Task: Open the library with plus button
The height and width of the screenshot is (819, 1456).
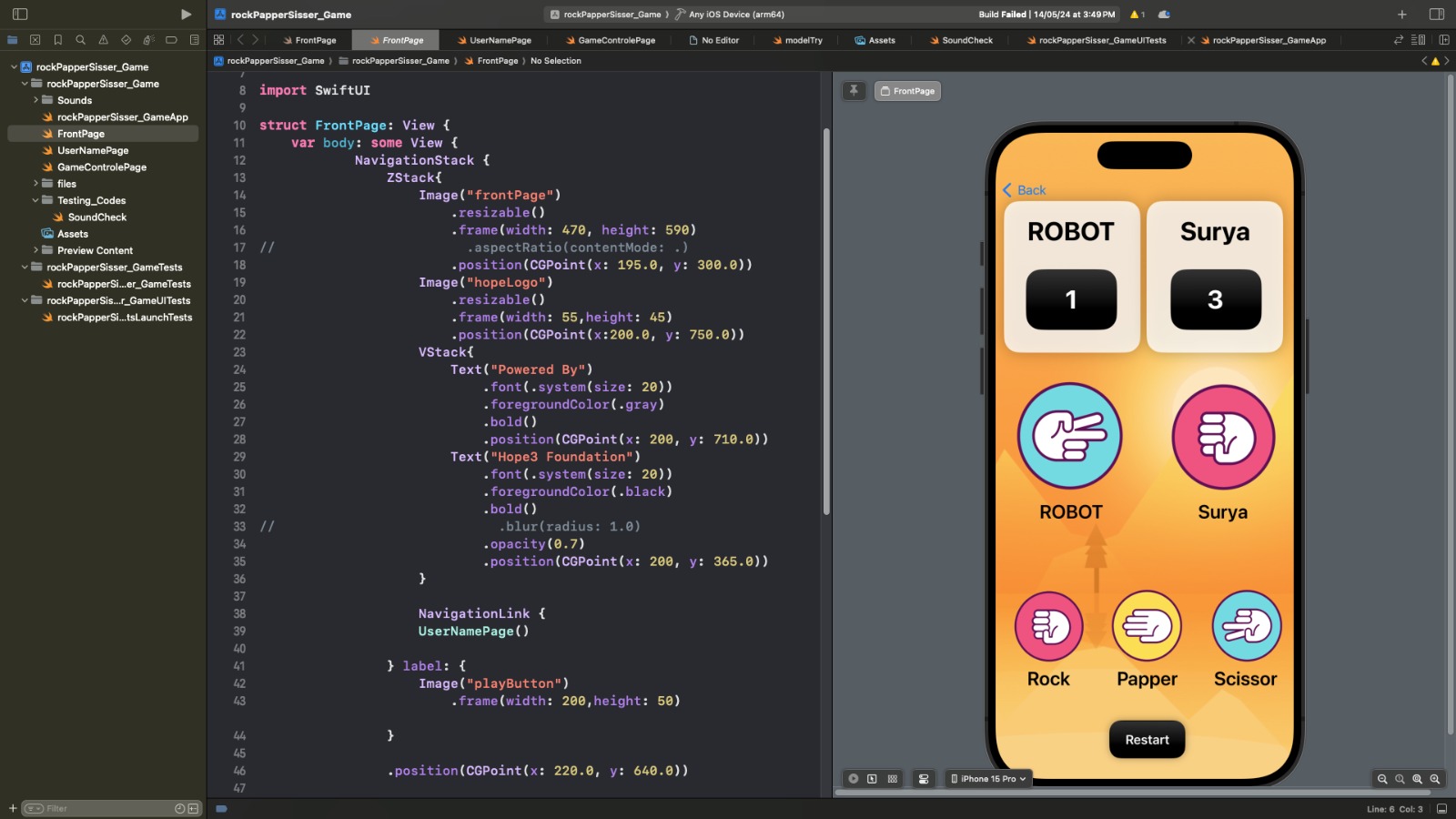Action: coord(1401,15)
